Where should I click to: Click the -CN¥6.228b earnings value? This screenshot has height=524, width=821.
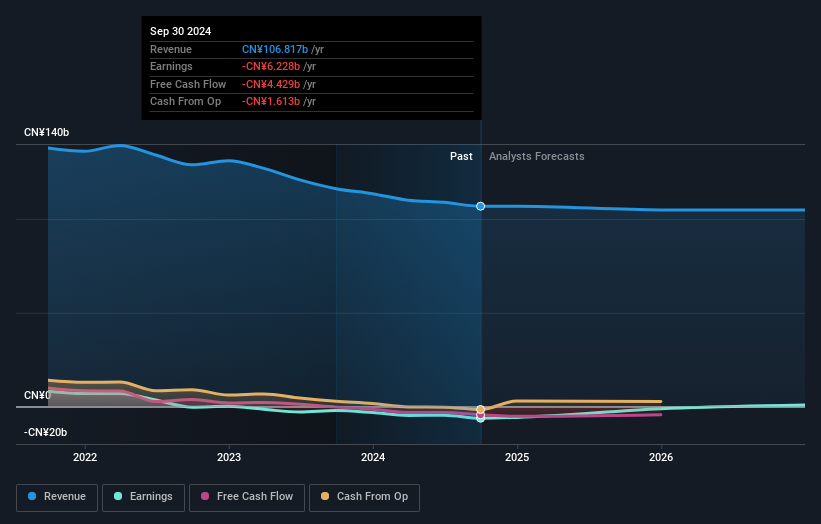click(x=271, y=66)
